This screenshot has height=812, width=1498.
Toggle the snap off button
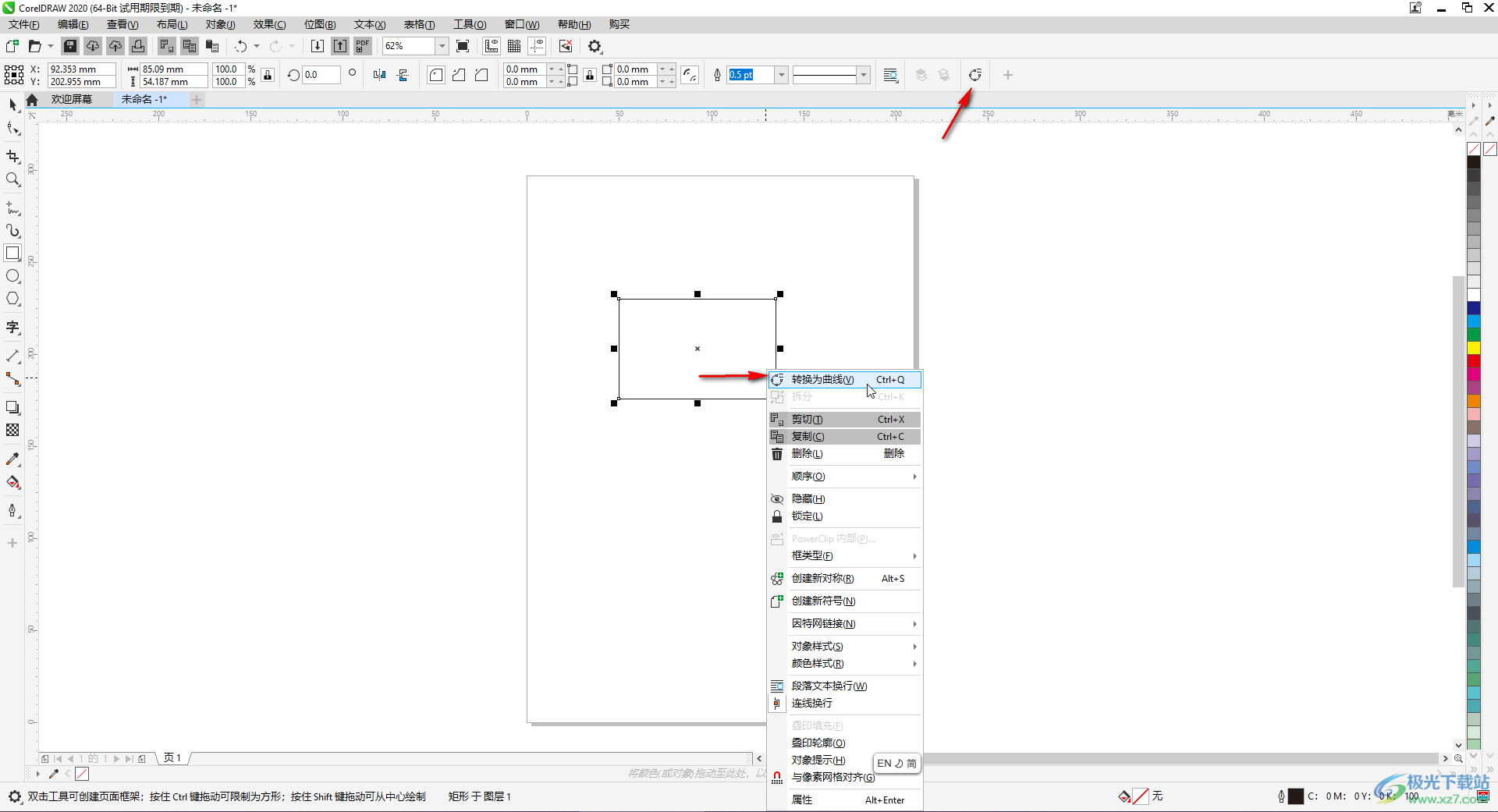(x=566, y=46)
